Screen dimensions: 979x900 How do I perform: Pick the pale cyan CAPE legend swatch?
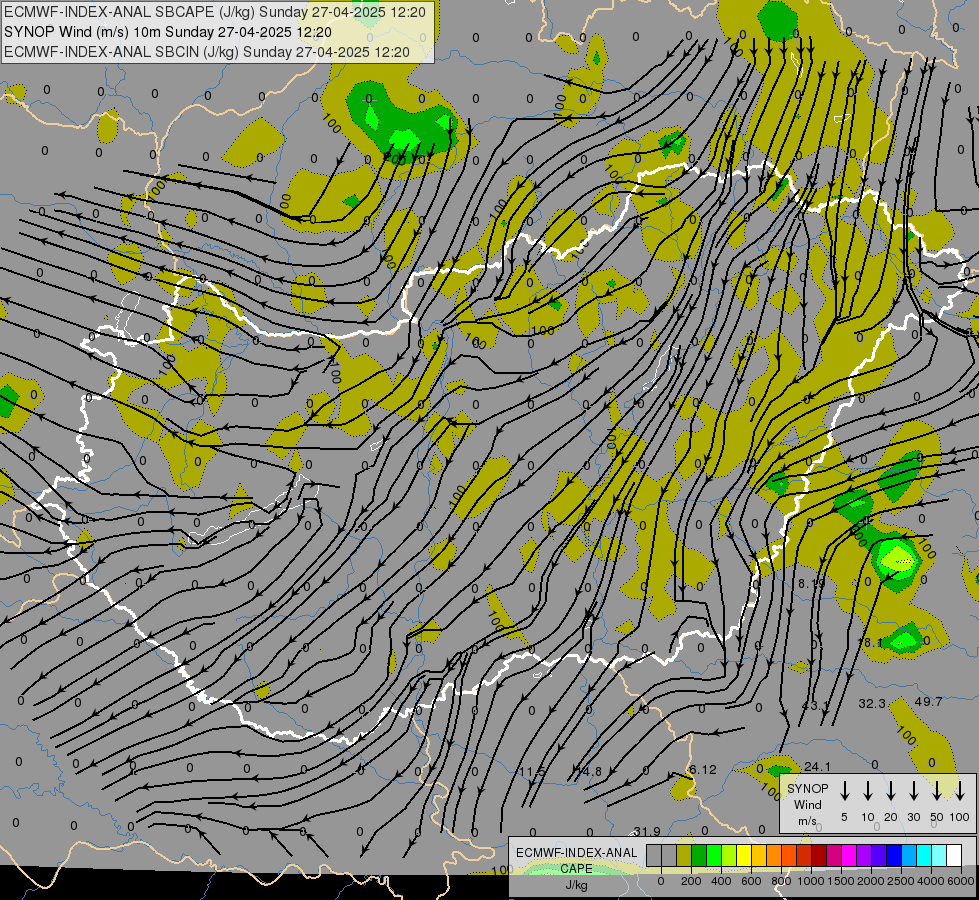click(939, 855)
